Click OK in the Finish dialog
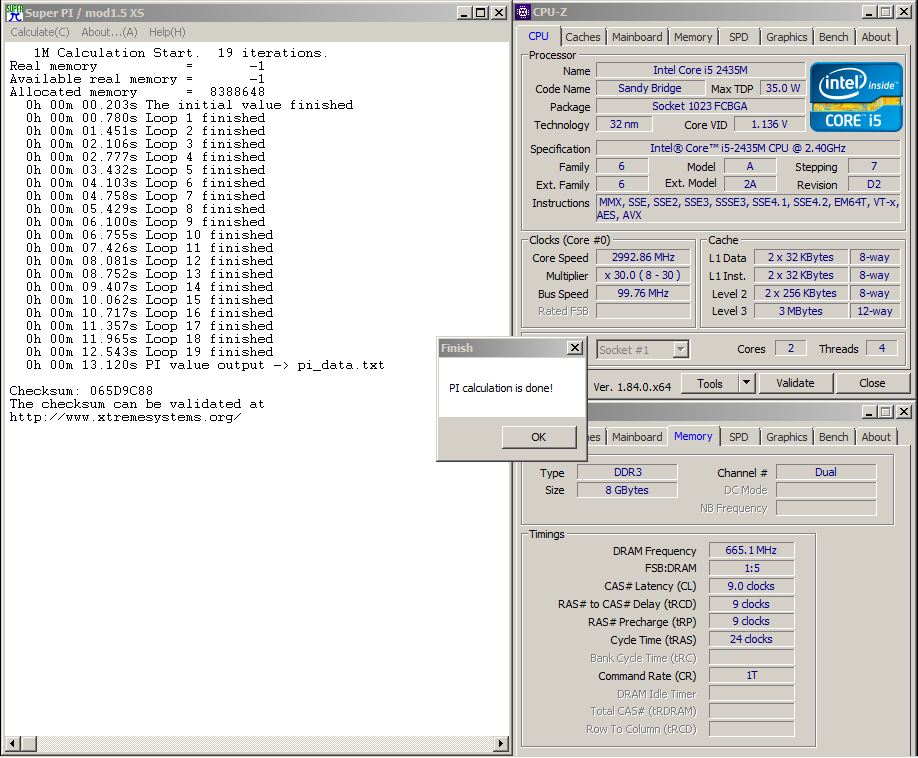Screen dimensions: 918x758 539,437
